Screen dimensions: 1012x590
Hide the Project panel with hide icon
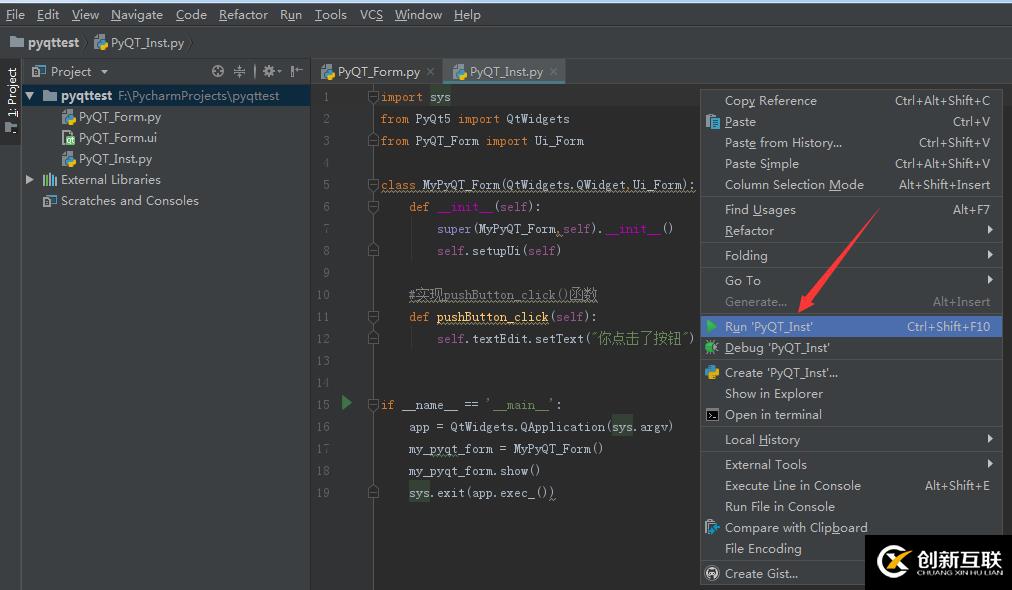pos(296,71)
